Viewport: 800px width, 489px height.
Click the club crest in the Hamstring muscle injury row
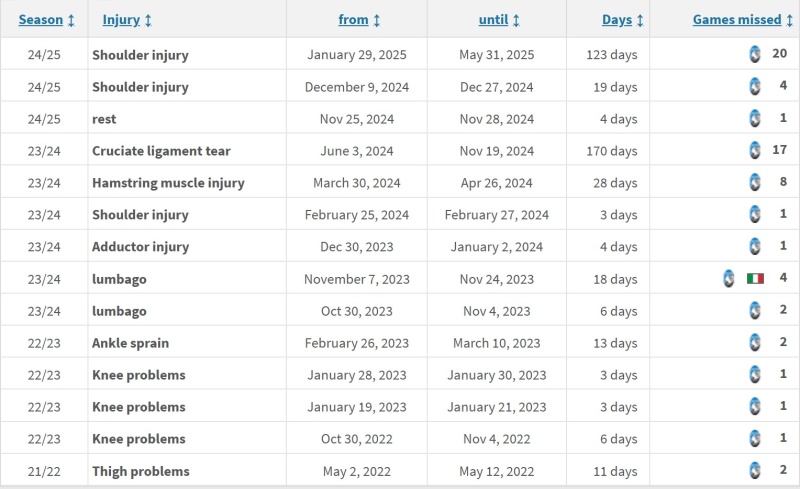pyautogui.click(x=755, y=182)
